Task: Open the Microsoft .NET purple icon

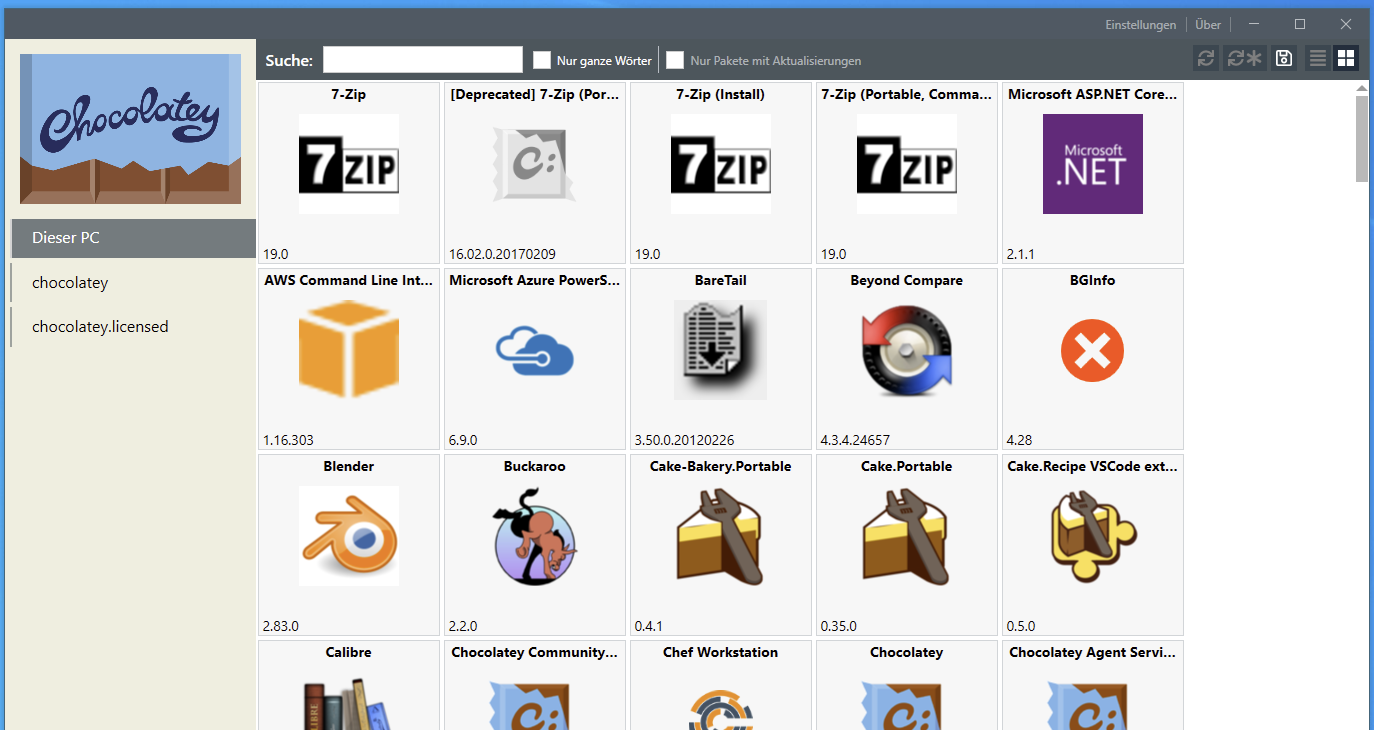Action: pos(1093,164)
